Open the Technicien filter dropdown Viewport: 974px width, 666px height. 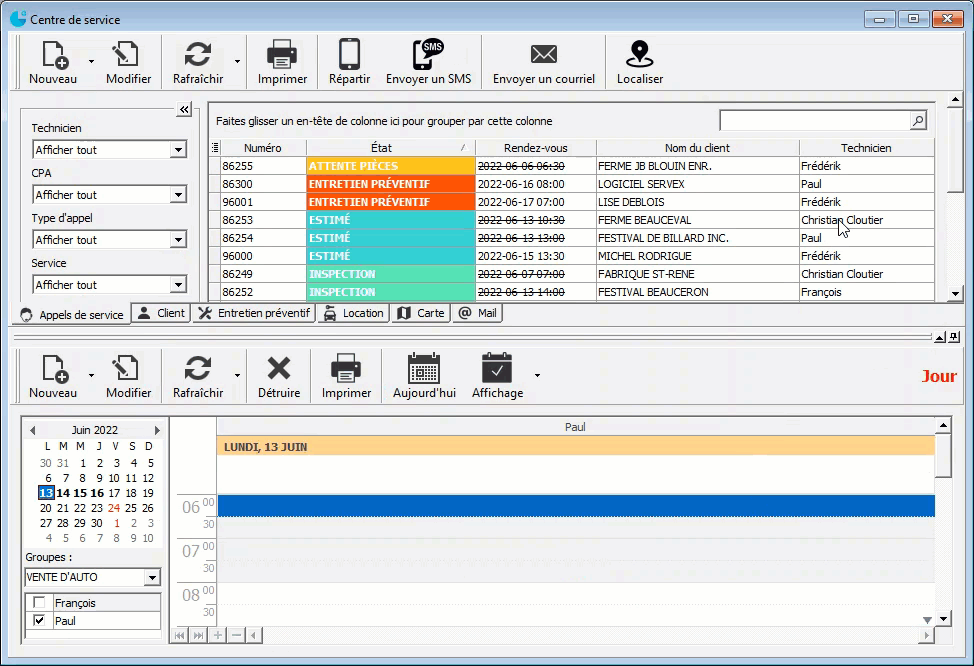click(178, 150)
